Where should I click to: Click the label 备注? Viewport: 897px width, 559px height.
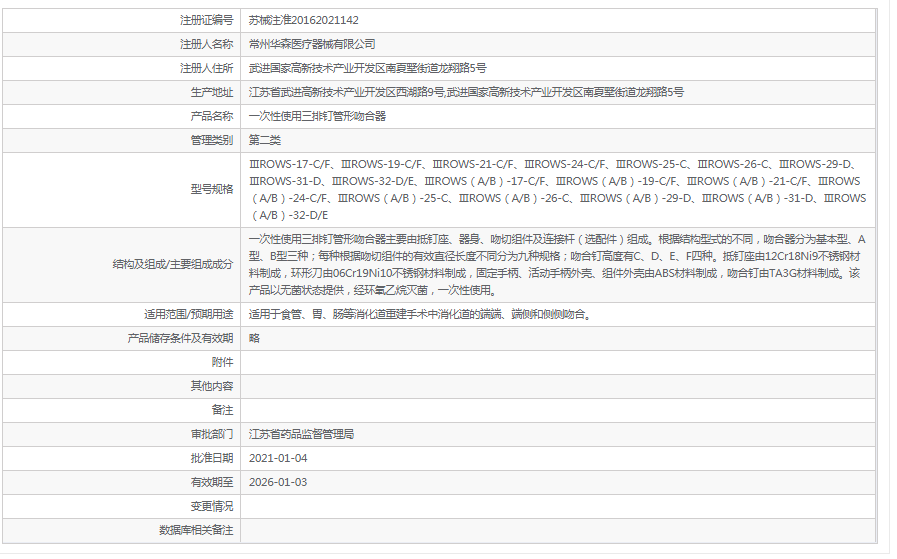tap(223, 411)
